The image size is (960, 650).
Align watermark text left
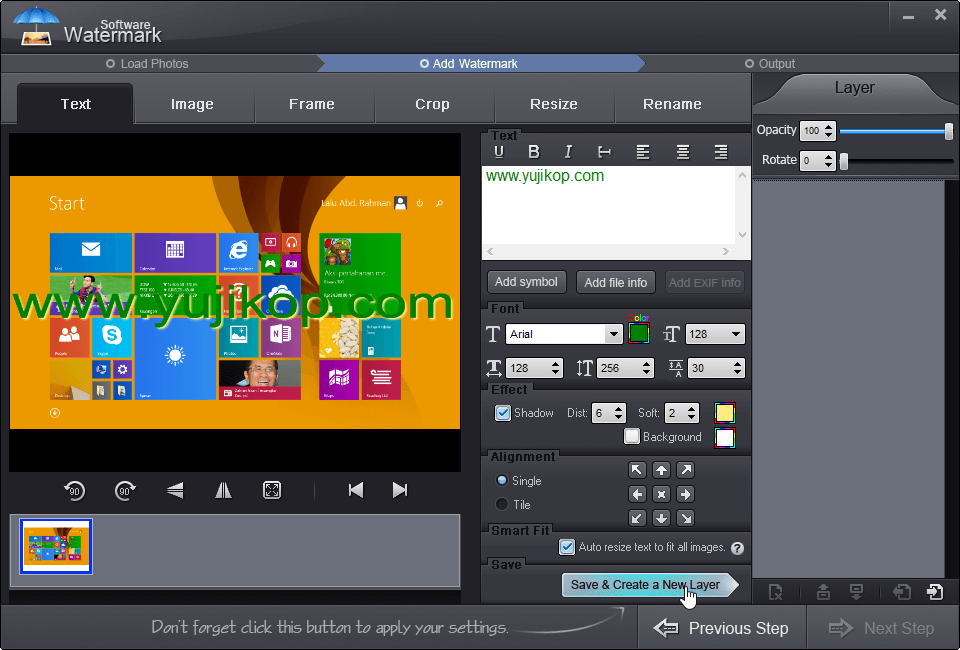tap(643, 152)
